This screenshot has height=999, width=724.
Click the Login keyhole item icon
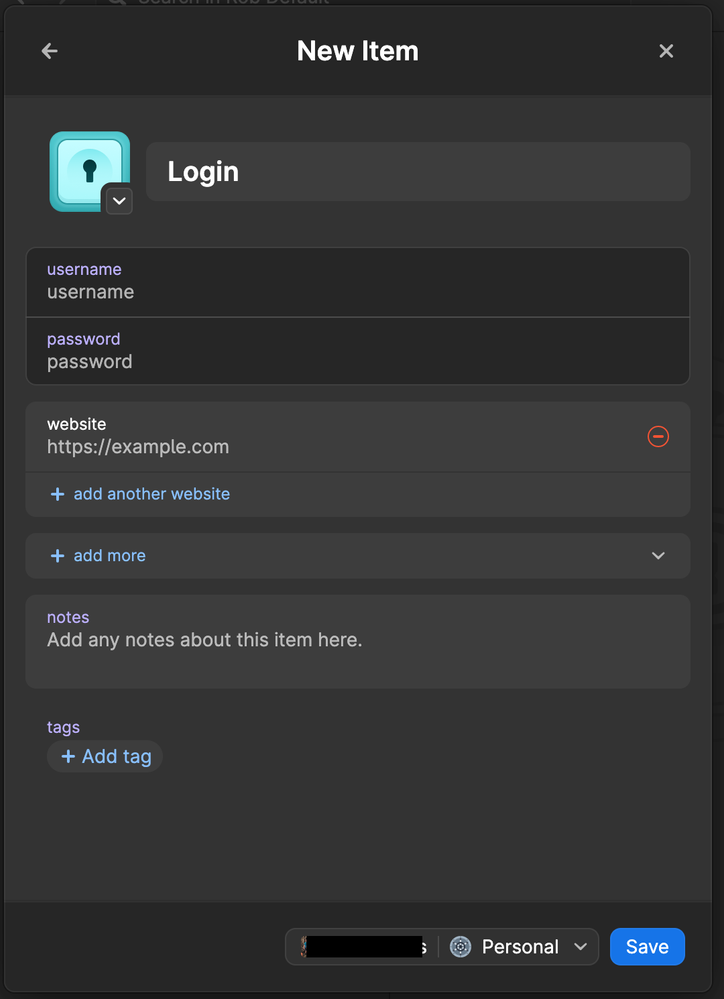(88, 169)
